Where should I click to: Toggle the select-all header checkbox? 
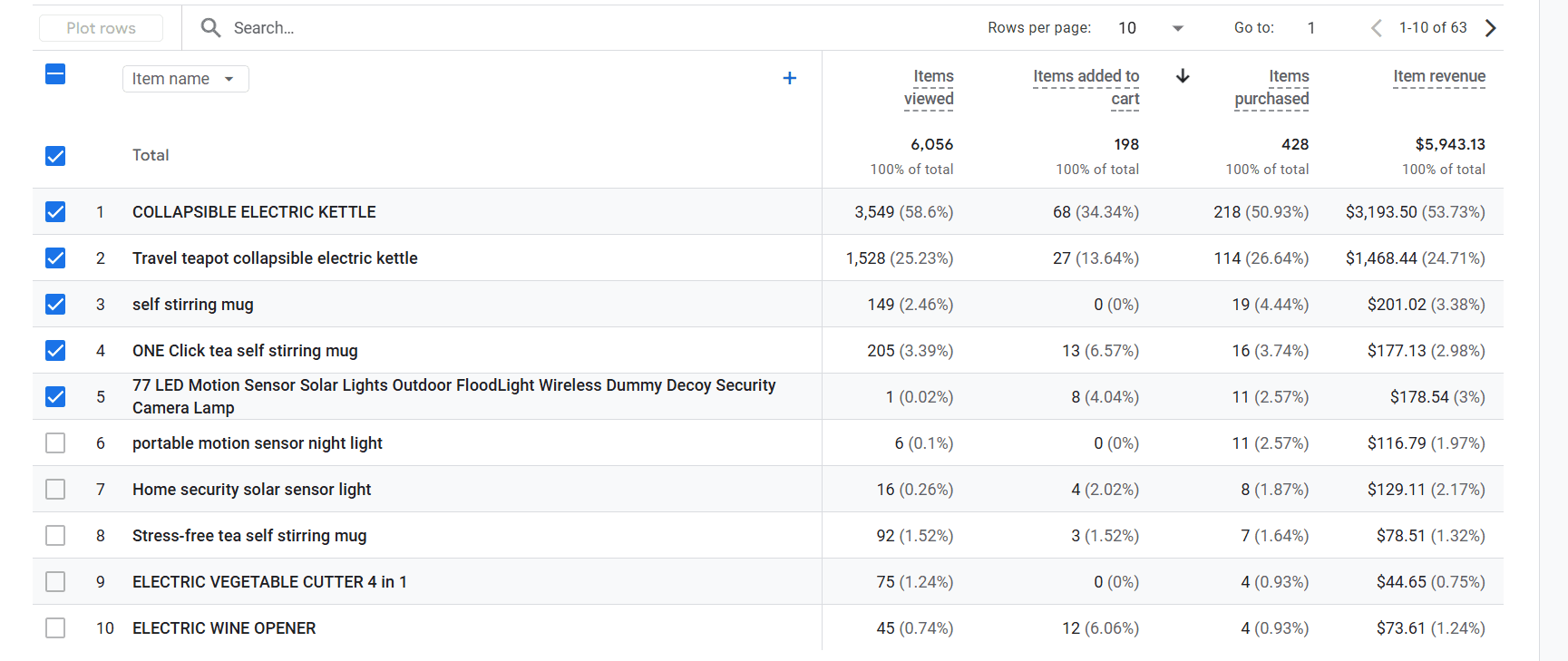(55, 74)
